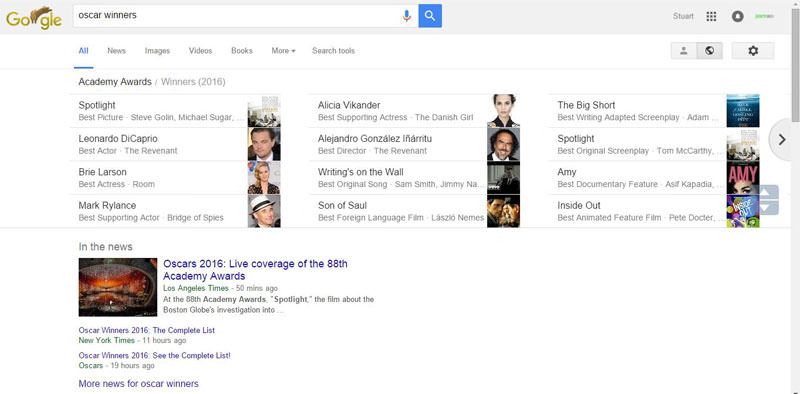Screen dimensions: 800x394
Task: Open Writing's on the Wall thumbnail
Action: tap(503, 178)
